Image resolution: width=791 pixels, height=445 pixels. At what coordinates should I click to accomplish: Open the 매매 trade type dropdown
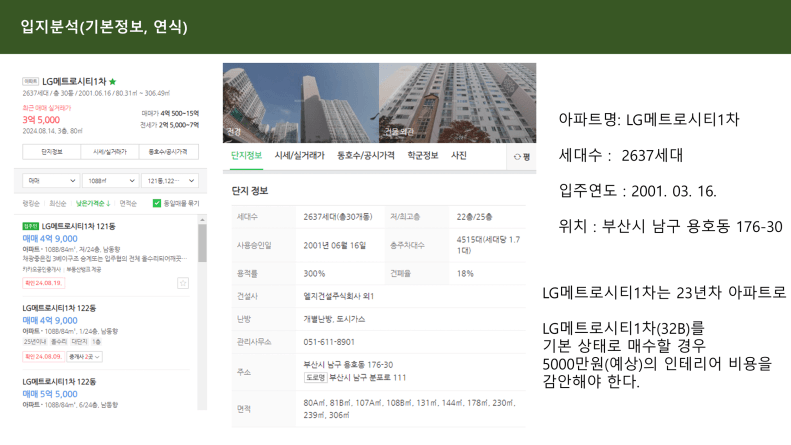pos(51,181)
